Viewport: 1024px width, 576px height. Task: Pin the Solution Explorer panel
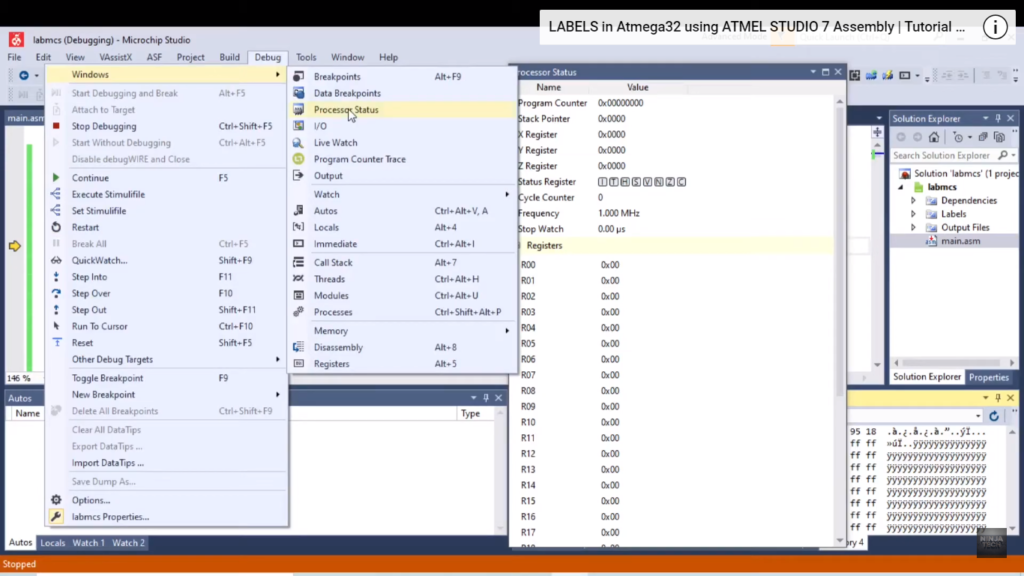[x=998, y=118]
